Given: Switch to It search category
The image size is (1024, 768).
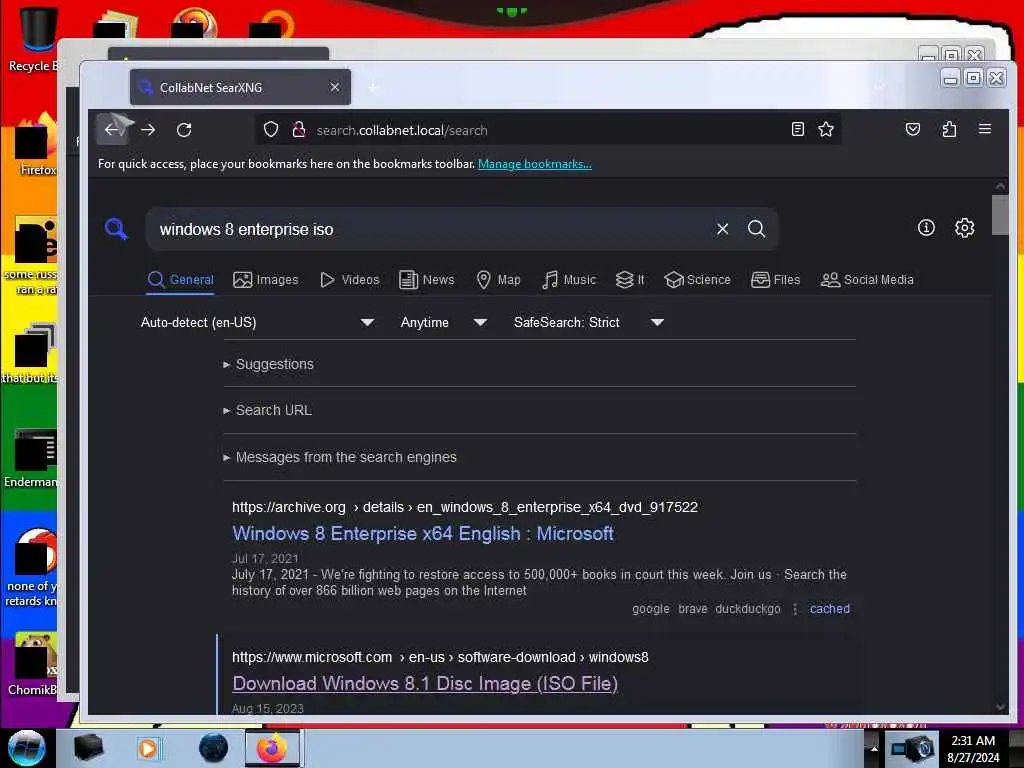Looking at the screenshot, I should [x=630, y=280].
